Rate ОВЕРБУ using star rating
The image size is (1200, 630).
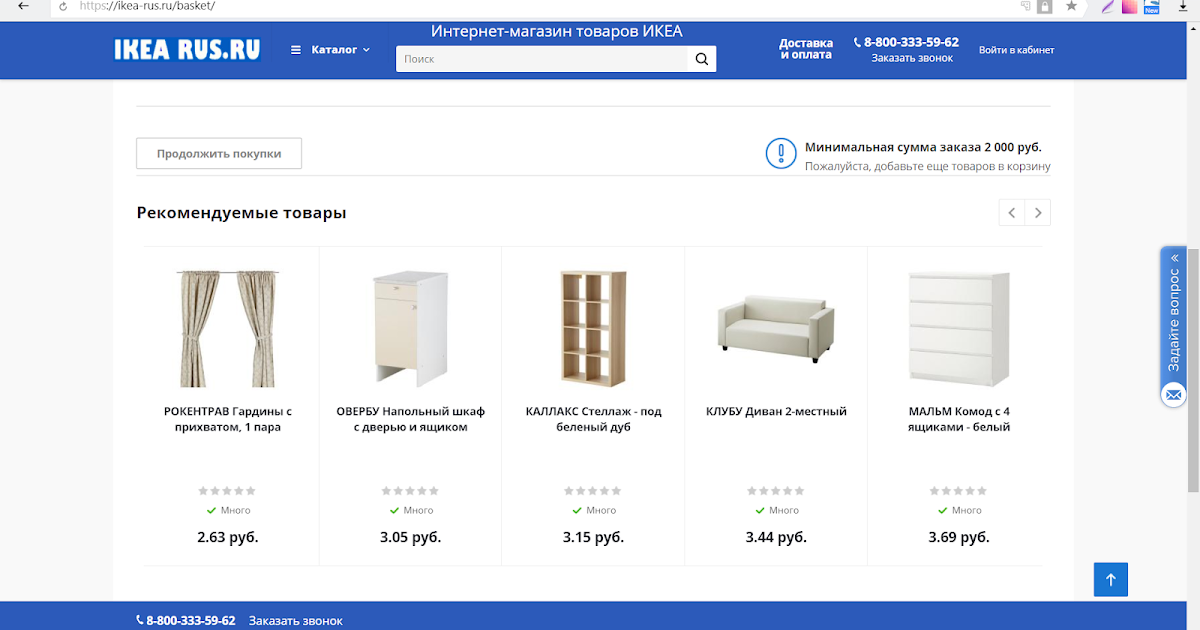coord(410,491)
